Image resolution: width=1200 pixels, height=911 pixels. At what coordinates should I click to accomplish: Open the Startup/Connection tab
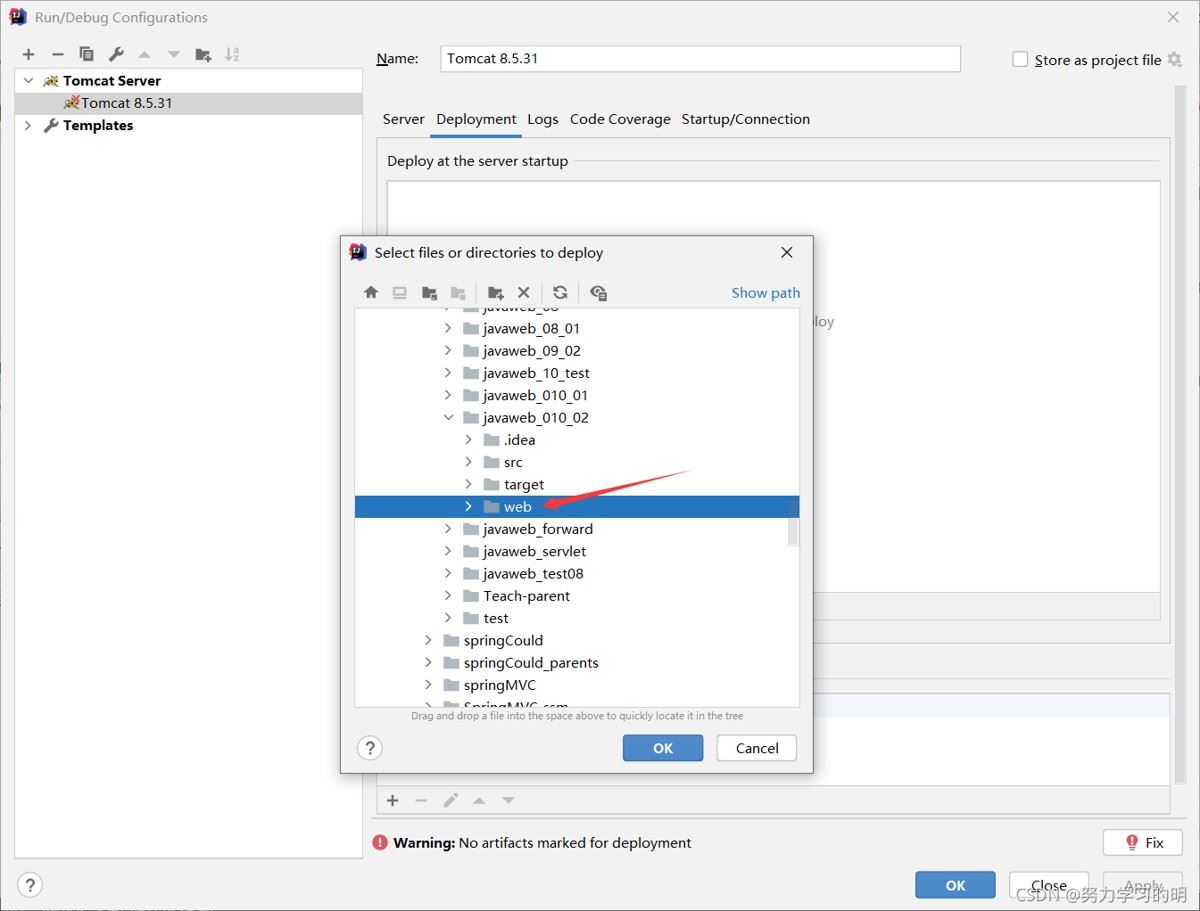(746, 119)
